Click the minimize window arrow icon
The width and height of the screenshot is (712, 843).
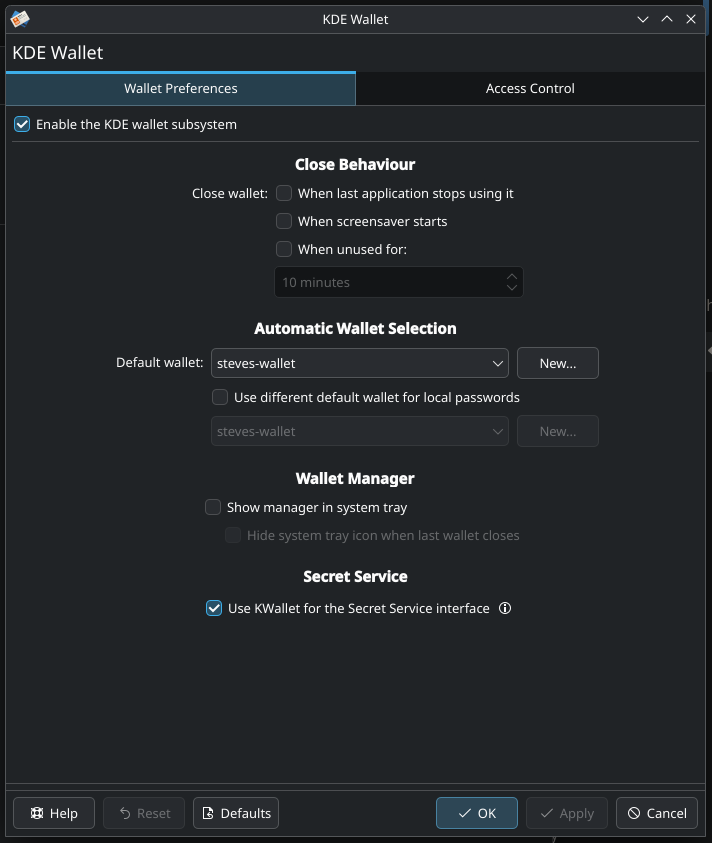coord(643,19)
